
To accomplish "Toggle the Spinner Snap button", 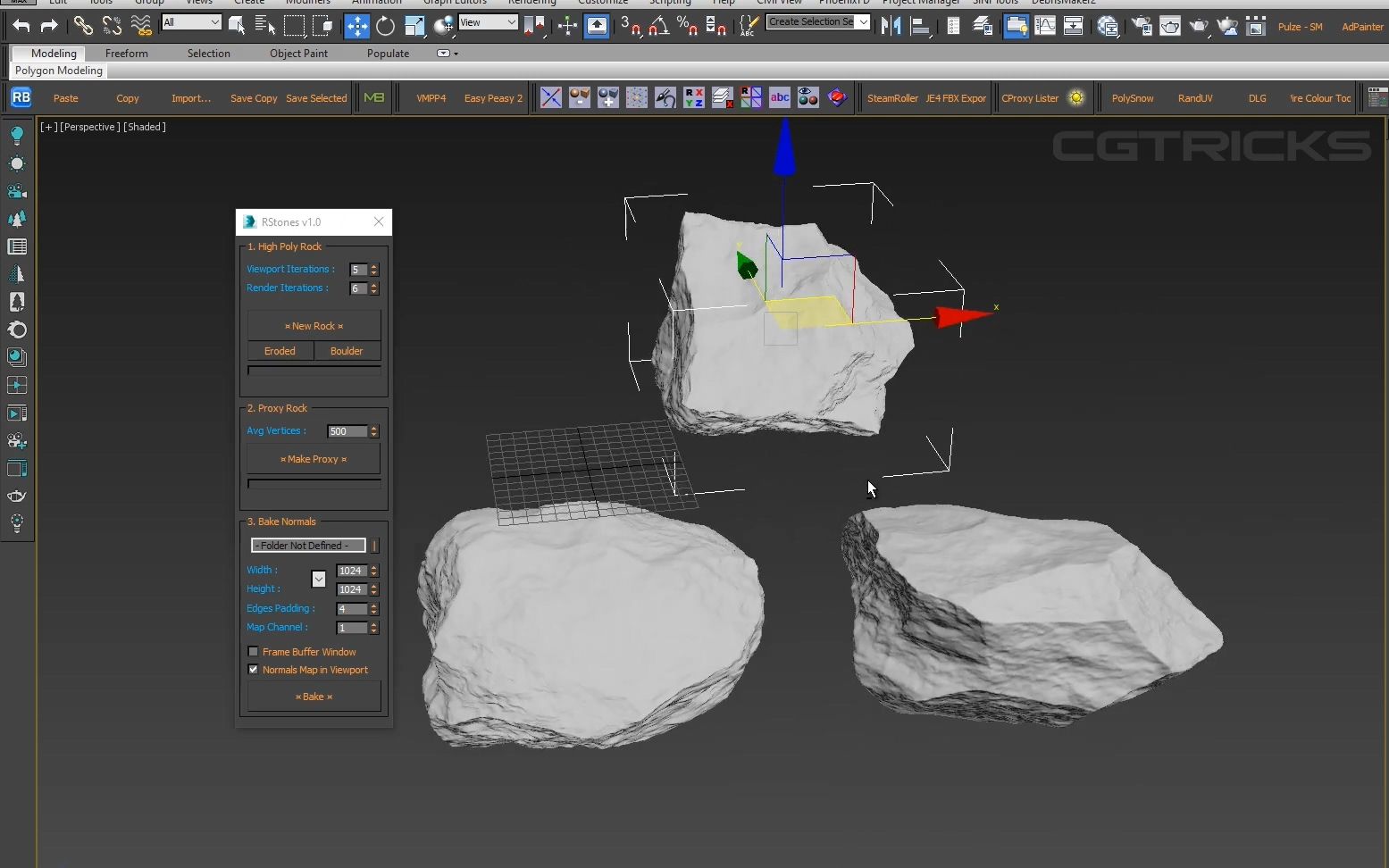I will 716,26.
